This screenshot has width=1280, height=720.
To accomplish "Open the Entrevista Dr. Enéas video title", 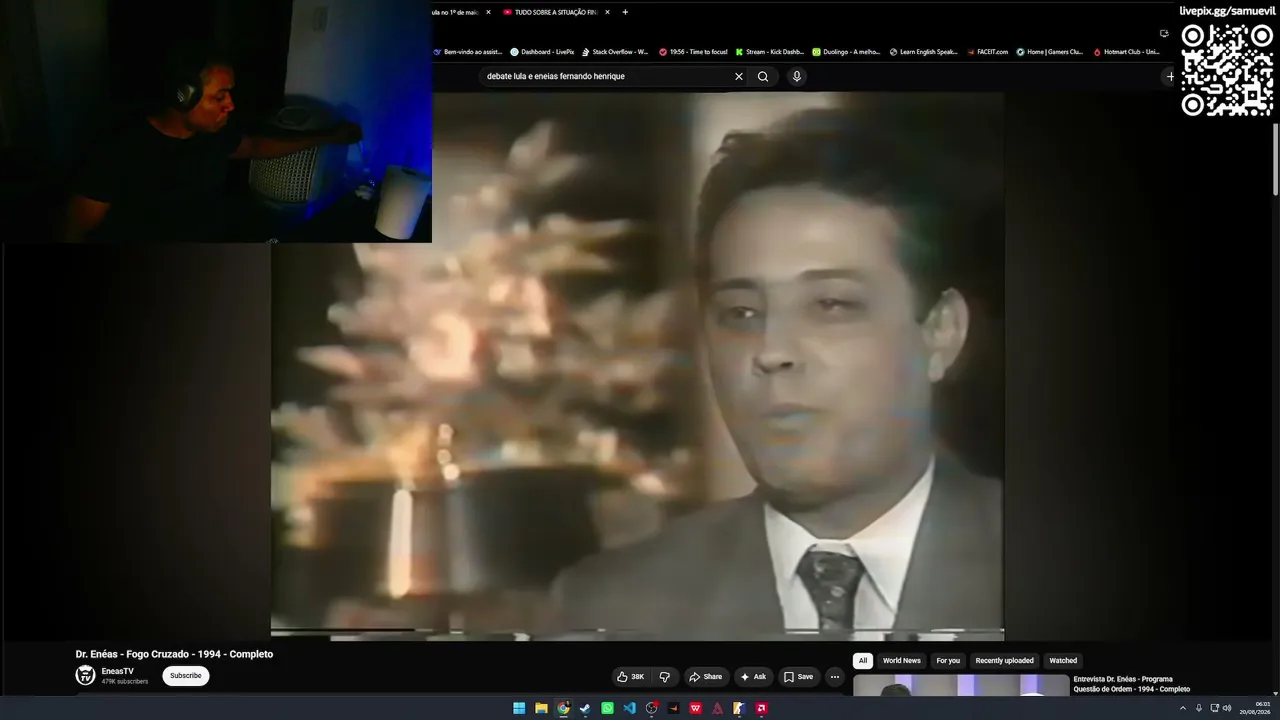I will (1132, 684).
